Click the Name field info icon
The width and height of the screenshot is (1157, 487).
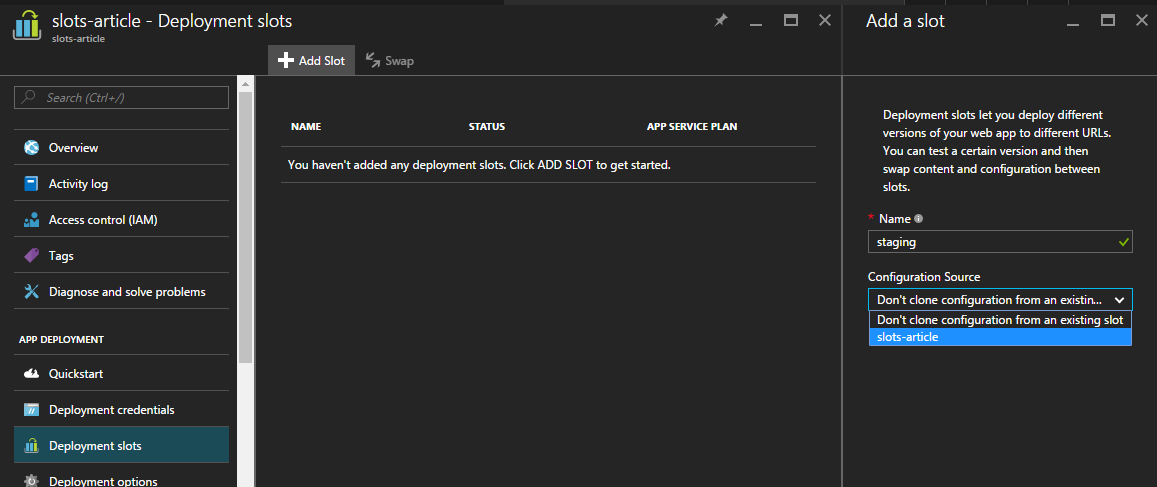click(x=919, y=219)
